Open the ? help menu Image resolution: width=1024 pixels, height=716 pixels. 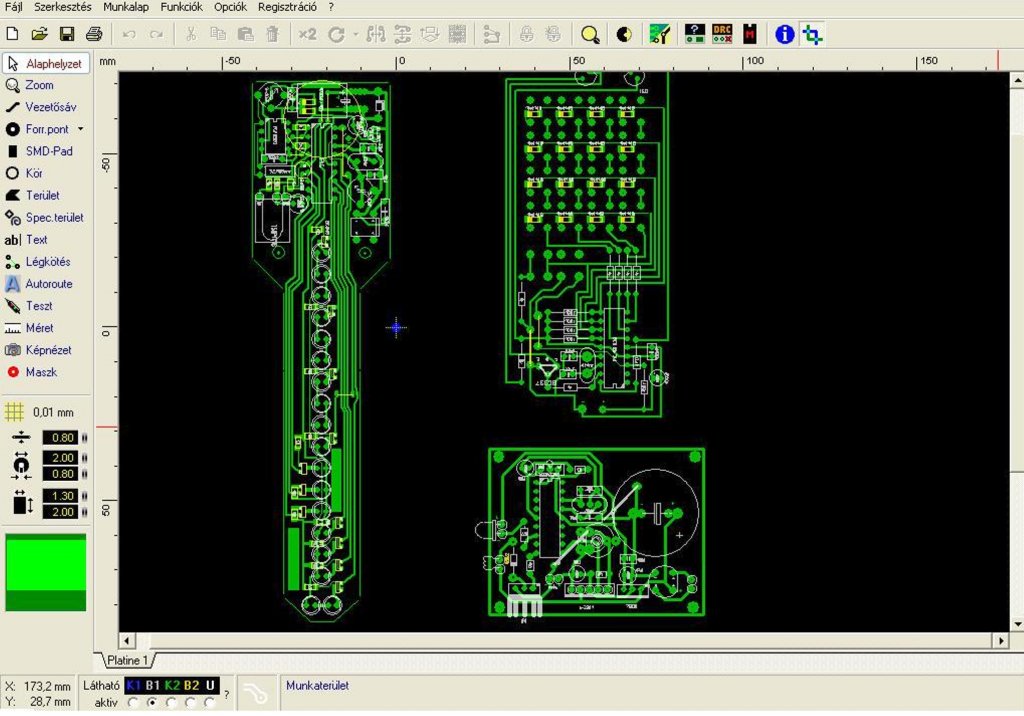point(331,7)
